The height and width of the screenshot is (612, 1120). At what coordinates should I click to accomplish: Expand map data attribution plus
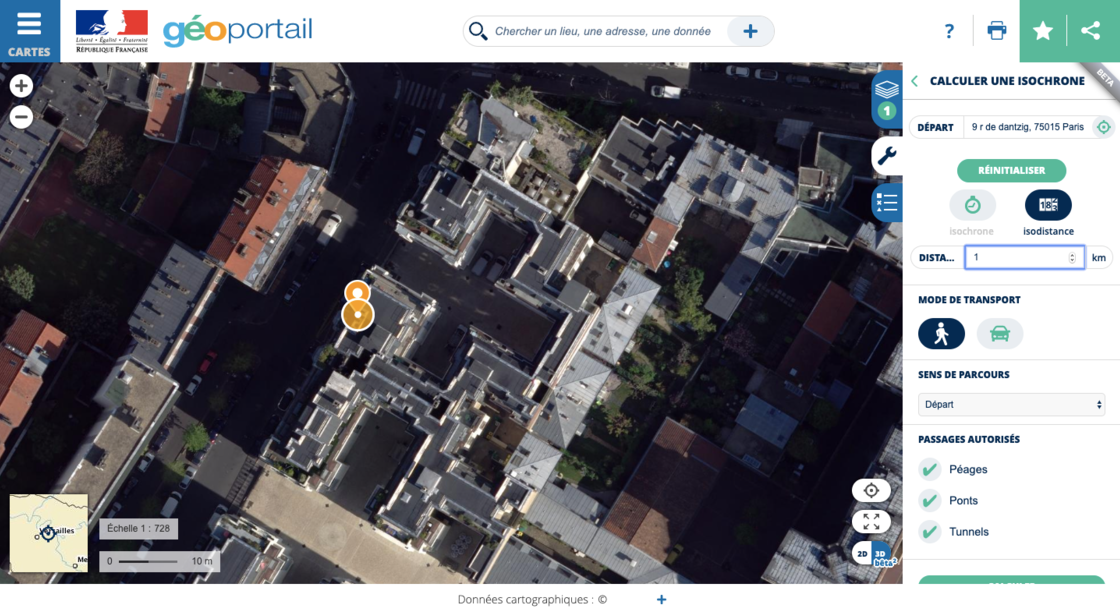(x=661, y=600)
